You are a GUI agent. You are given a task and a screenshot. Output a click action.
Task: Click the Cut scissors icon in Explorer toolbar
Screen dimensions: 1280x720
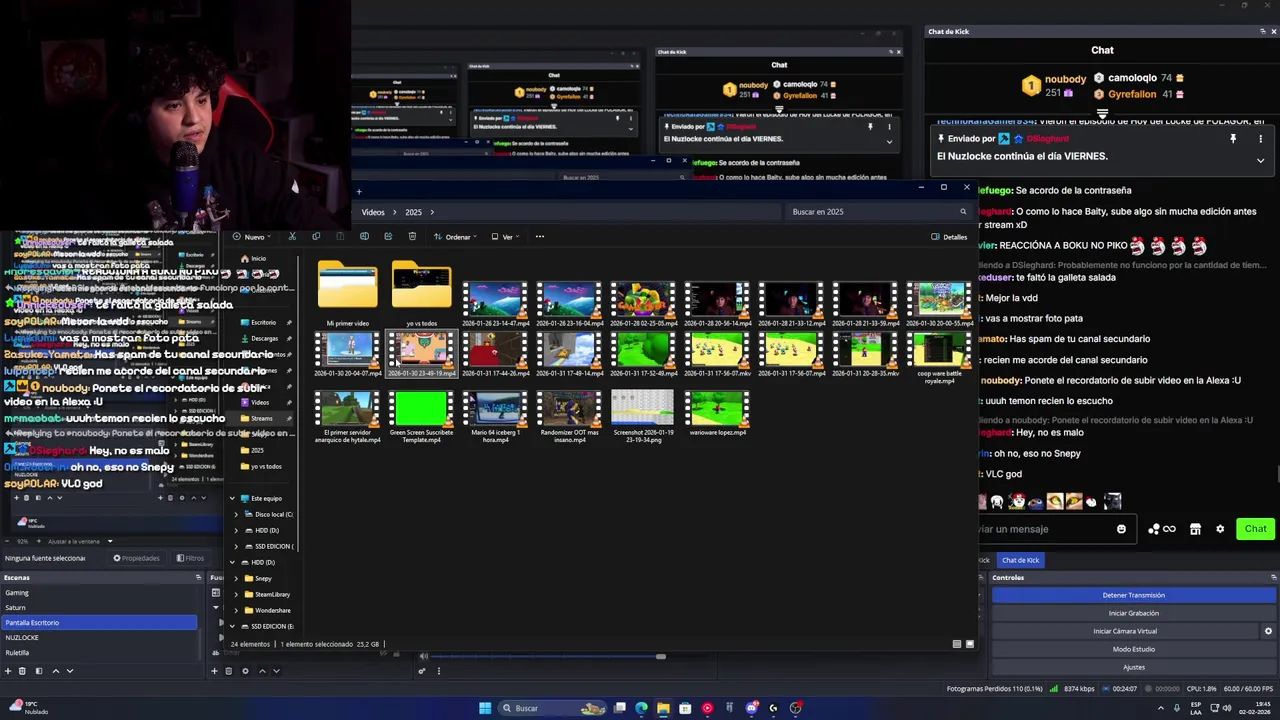(292, 237)
